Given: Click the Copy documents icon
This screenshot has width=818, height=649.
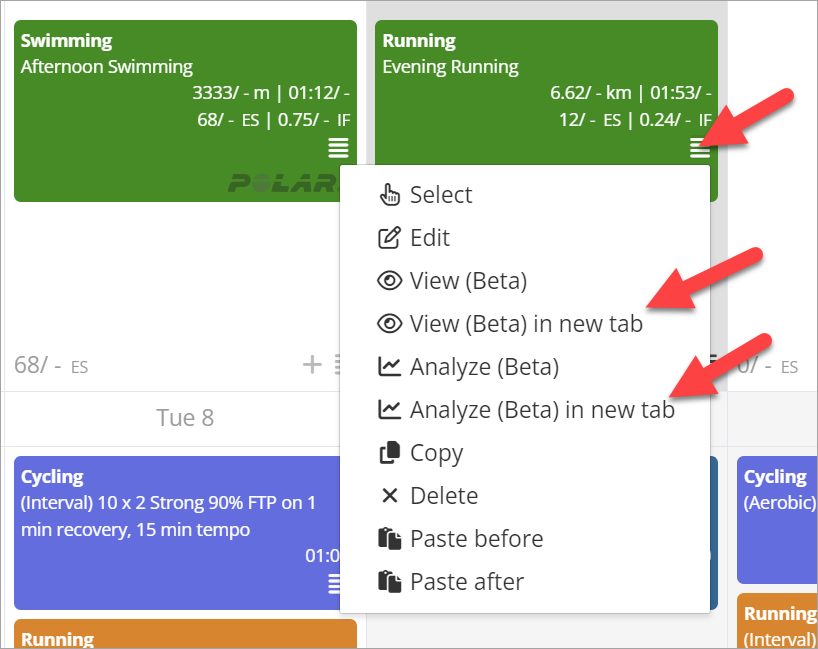Looking at the screenshot, I should [x=390, y=453].
